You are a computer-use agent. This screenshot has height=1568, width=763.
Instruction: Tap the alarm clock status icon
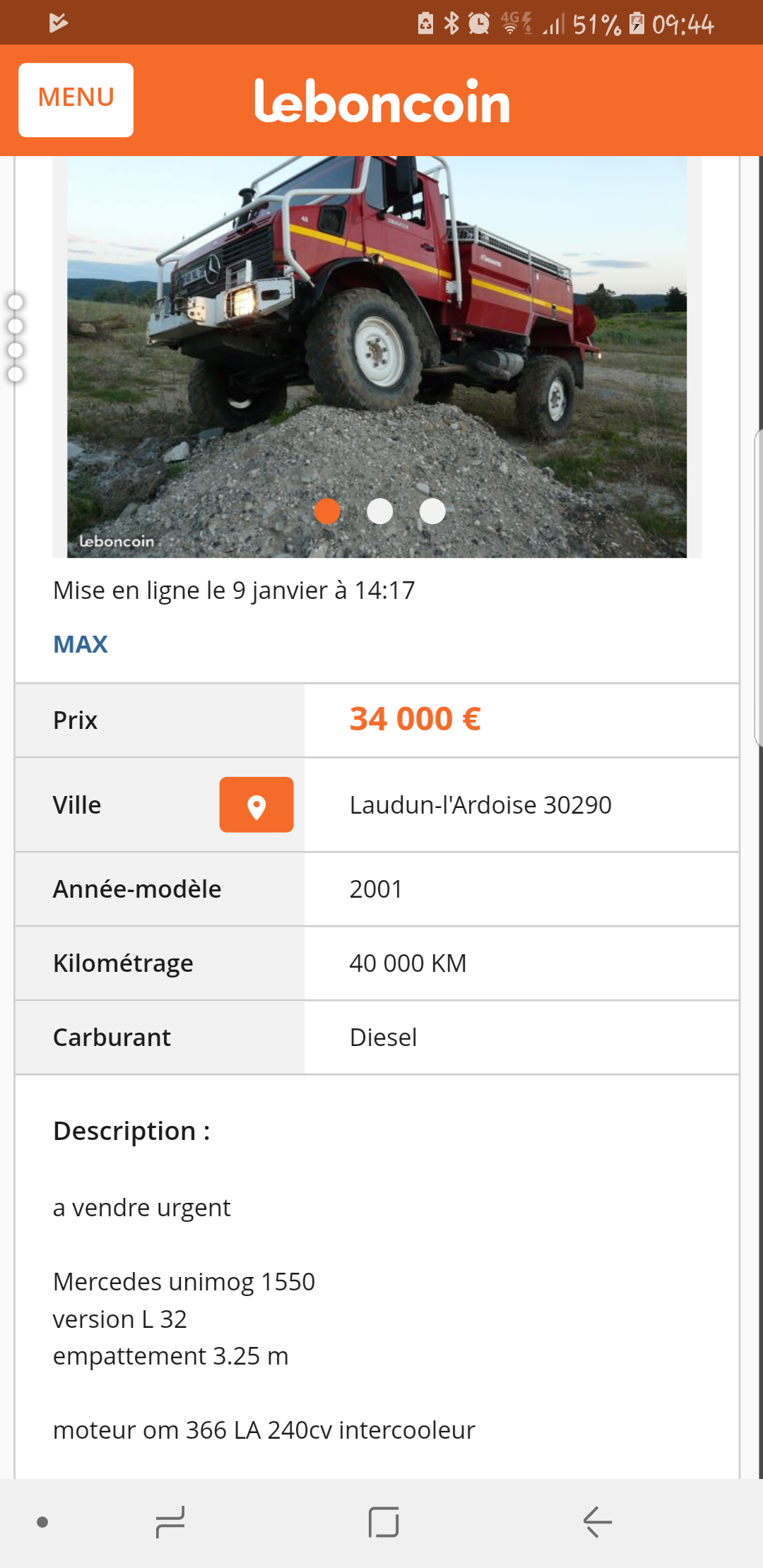[x=479, y=24]
